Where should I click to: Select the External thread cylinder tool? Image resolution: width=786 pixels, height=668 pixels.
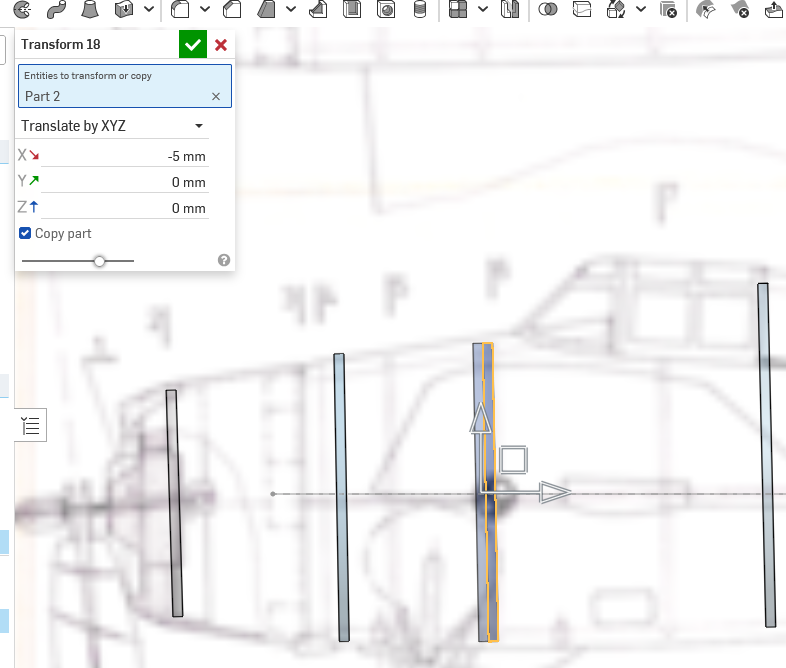tap(420, 9)
